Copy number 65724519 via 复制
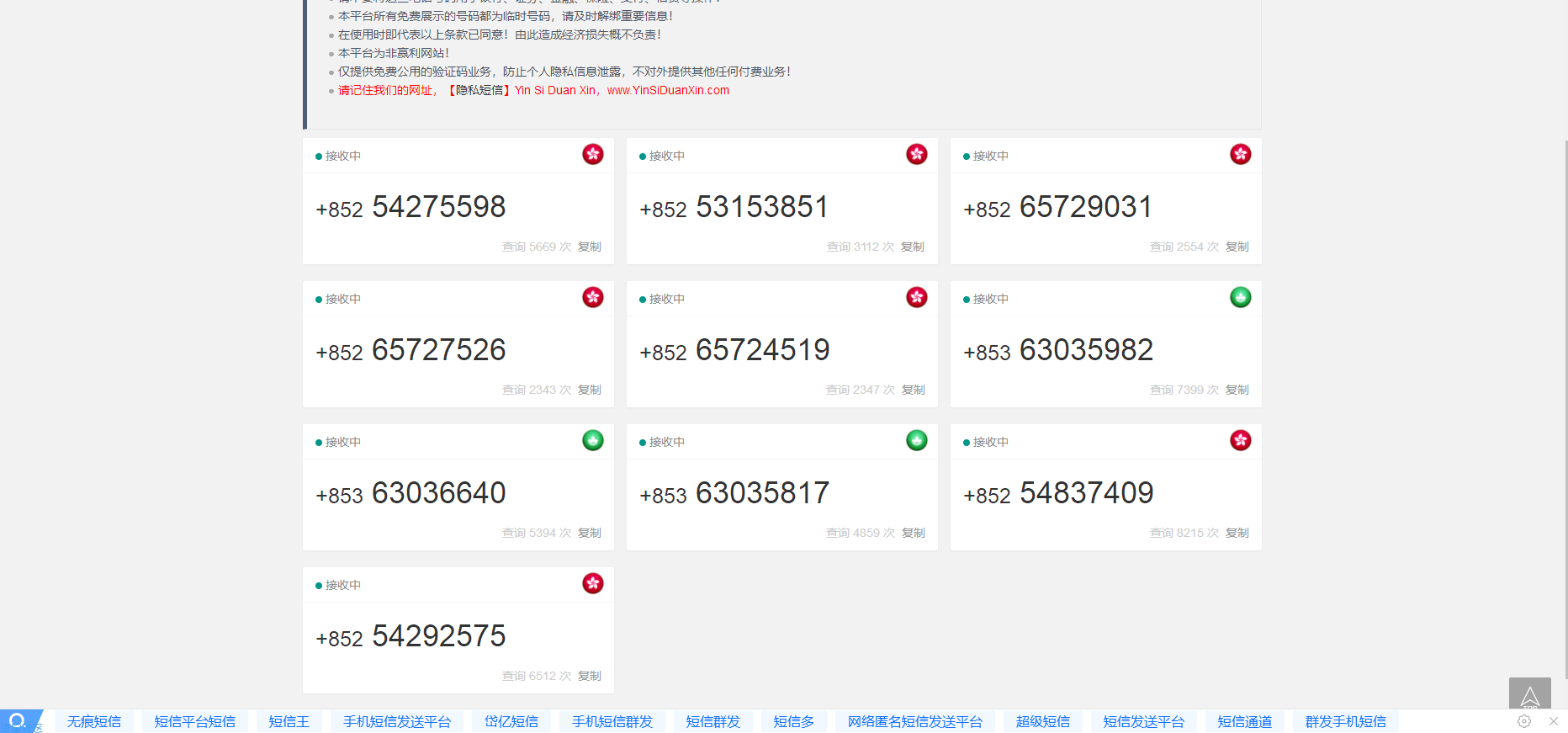 tap(914, 390)
